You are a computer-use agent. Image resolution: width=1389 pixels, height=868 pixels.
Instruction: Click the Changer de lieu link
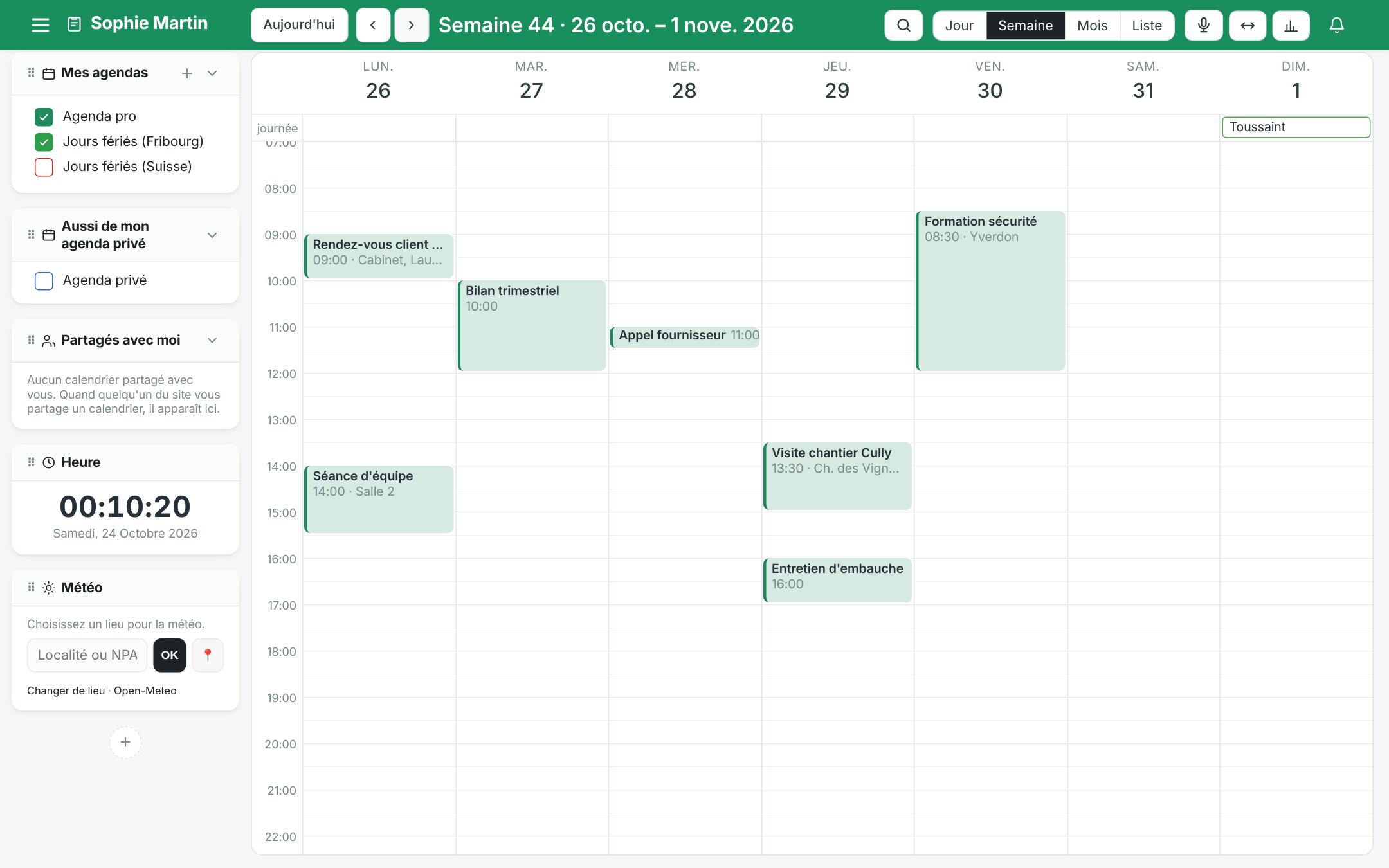point(66,691)
